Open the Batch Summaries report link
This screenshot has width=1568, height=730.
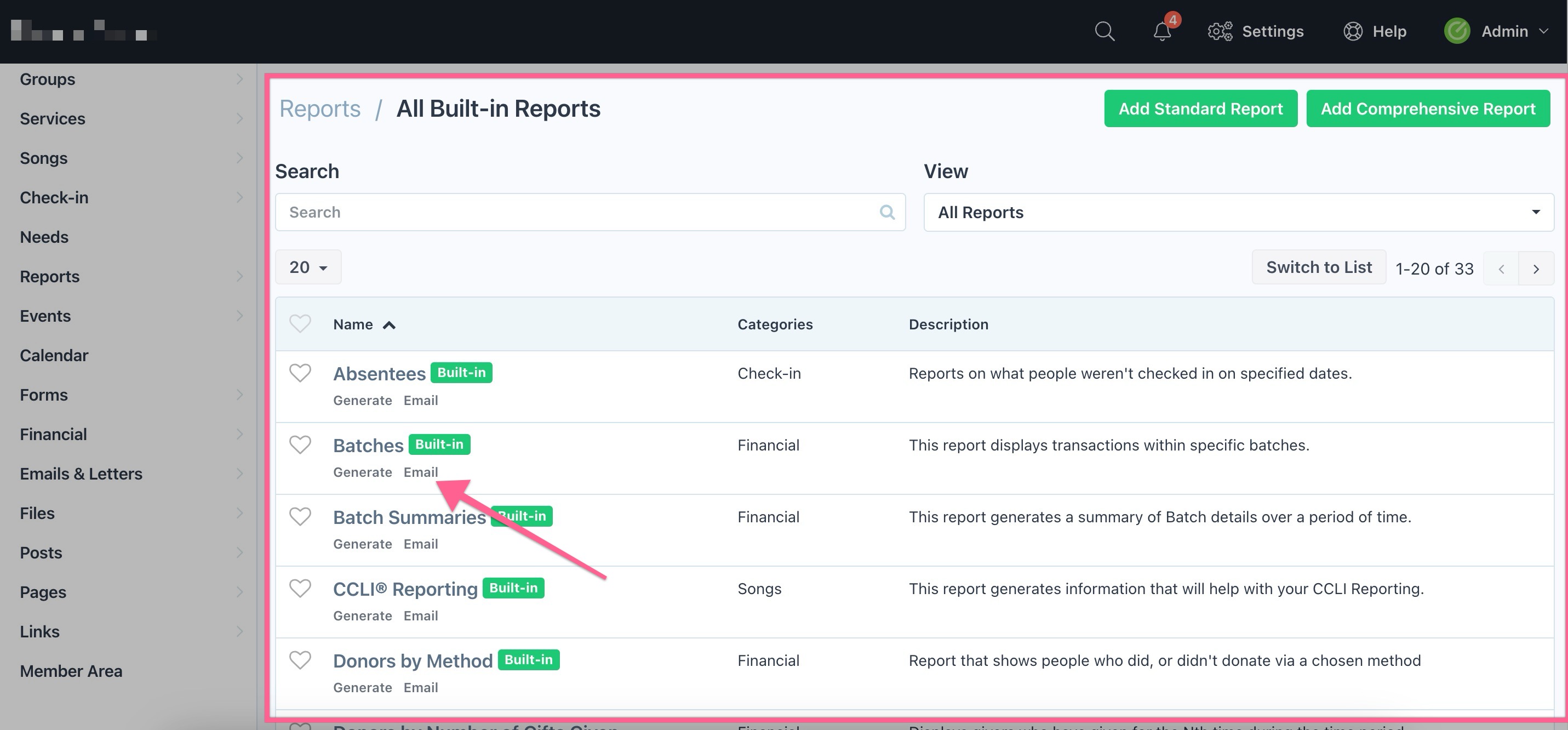[x=409, y=517]
